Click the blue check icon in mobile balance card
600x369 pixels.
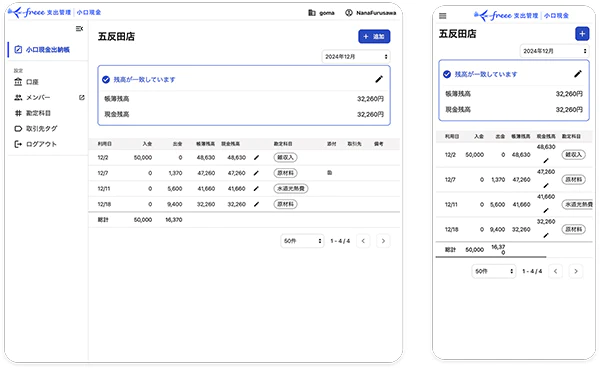pos(447,74)
